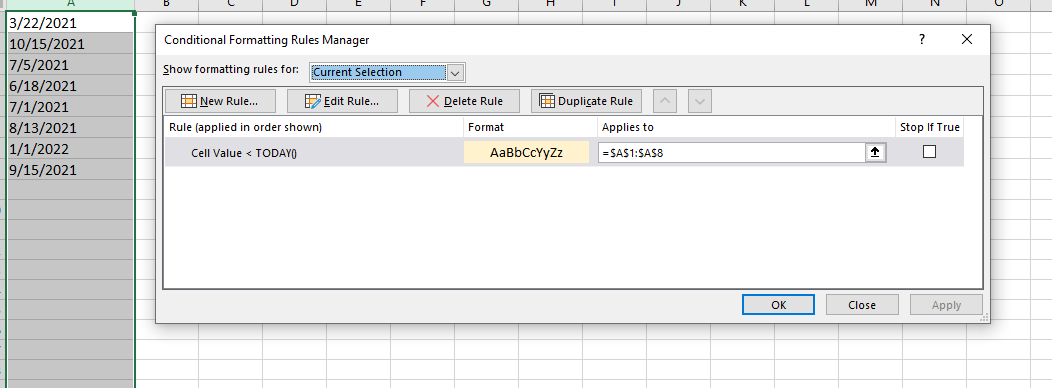Delete the selected rule

tap(464, 101)
